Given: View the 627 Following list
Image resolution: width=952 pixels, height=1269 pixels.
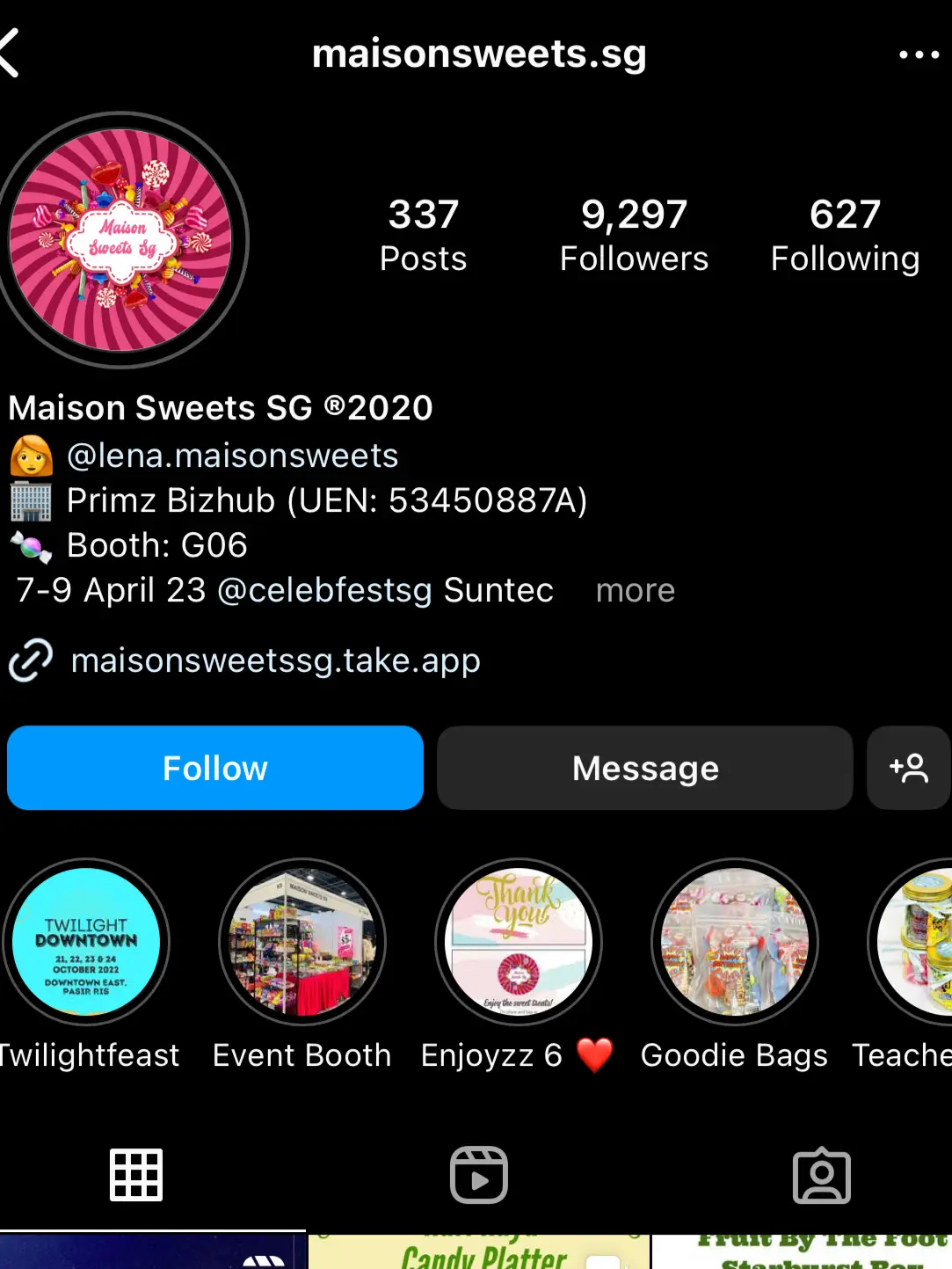Looking at the screenshot, I should (x=845, y=235).
